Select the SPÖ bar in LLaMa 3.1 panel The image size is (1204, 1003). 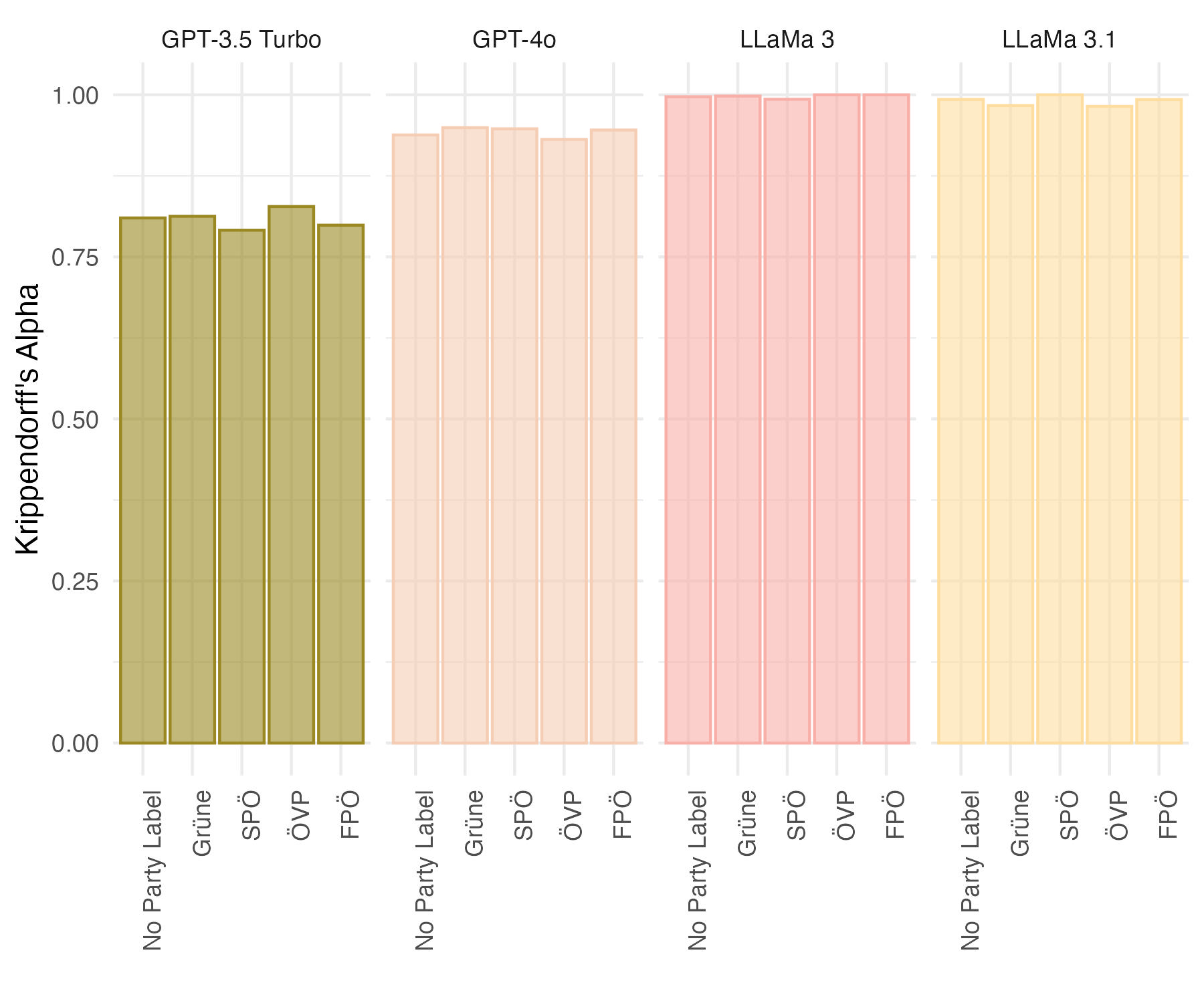point(1060,419)
